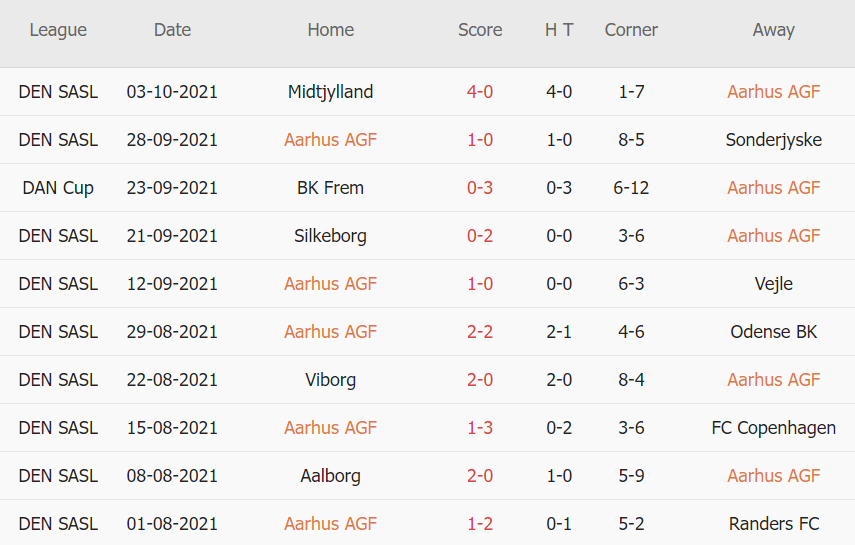
Task: Open the 2-2 score against Odense BK
Action: pyautogui.click(x=480, y=332)
